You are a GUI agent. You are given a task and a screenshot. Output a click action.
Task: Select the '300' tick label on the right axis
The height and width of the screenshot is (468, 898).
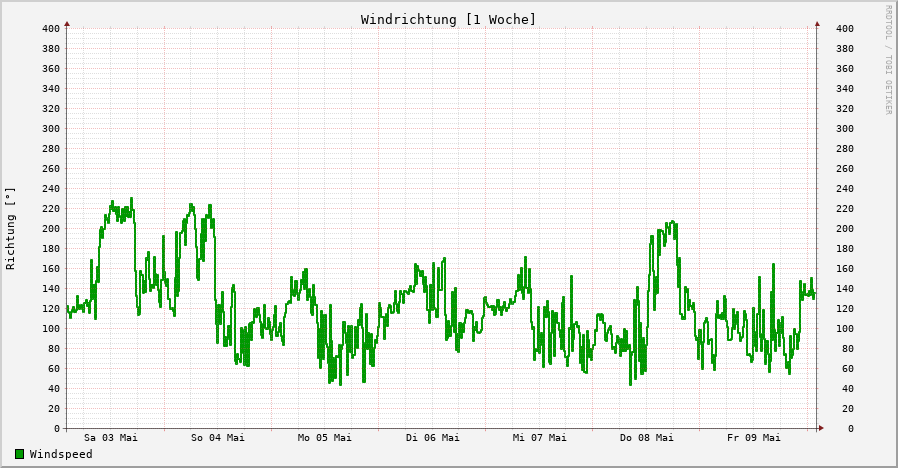click(x=845, y=129)
